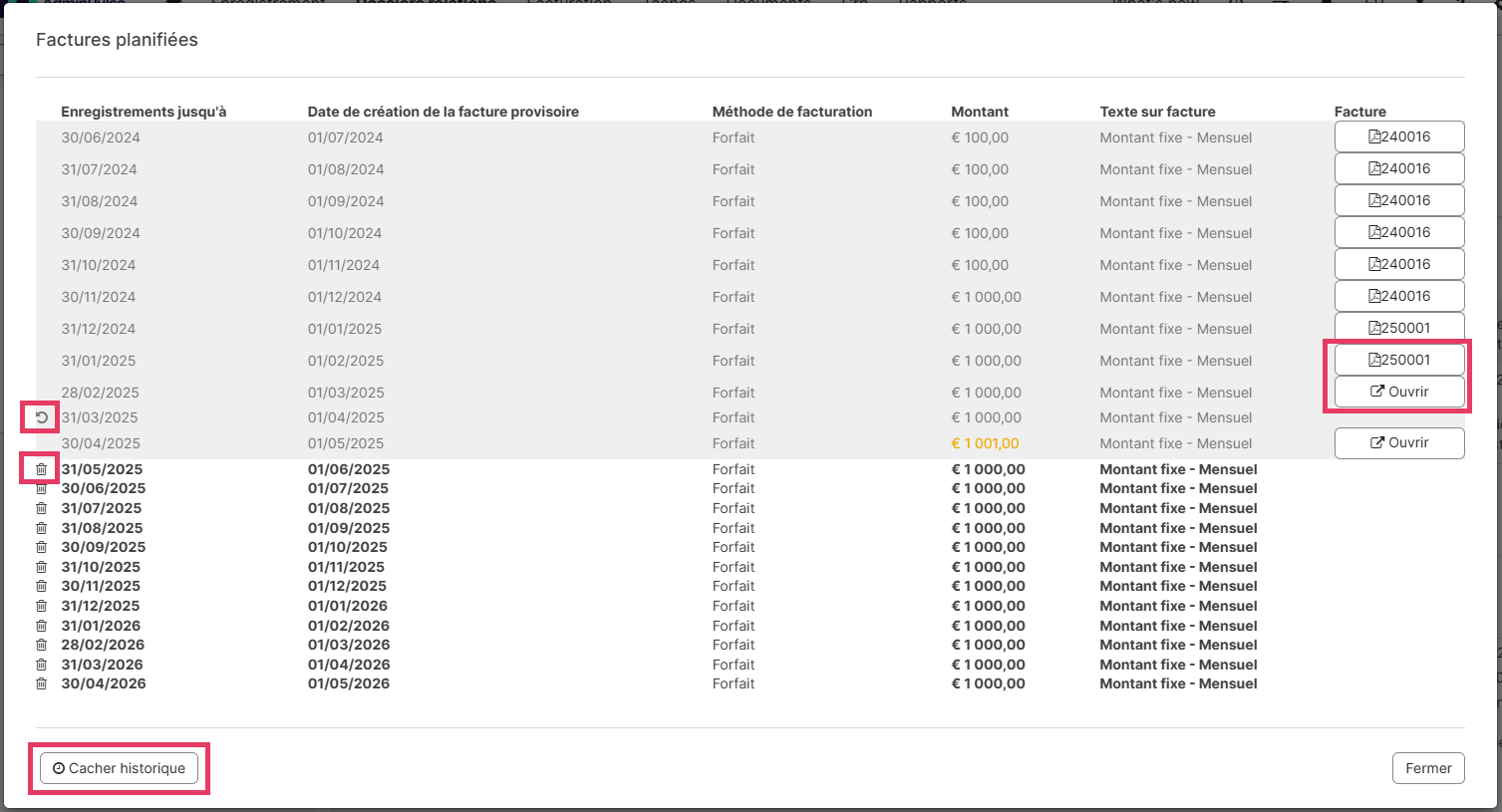This screenshot has height=812, width=1502.
Task: Click trash icon beside 28/02/2026
Action: [42, 645]
